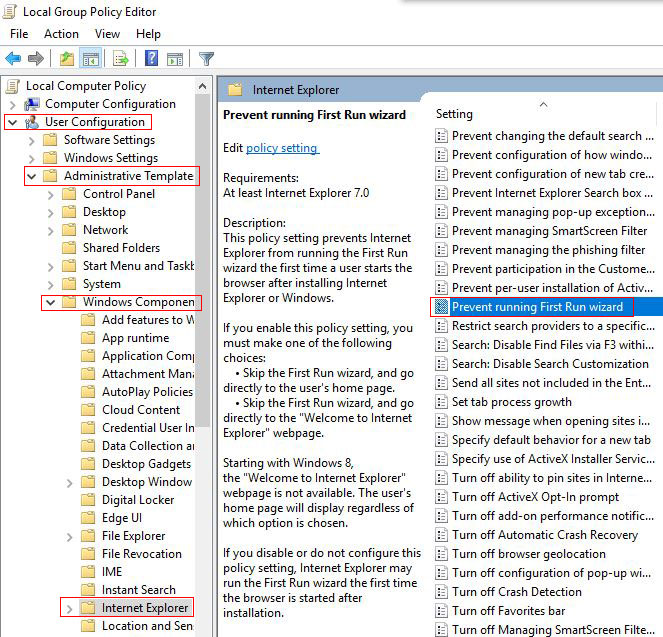Expand the System tree node
This screenshot has width=663, height=637.
coord(51,284)
